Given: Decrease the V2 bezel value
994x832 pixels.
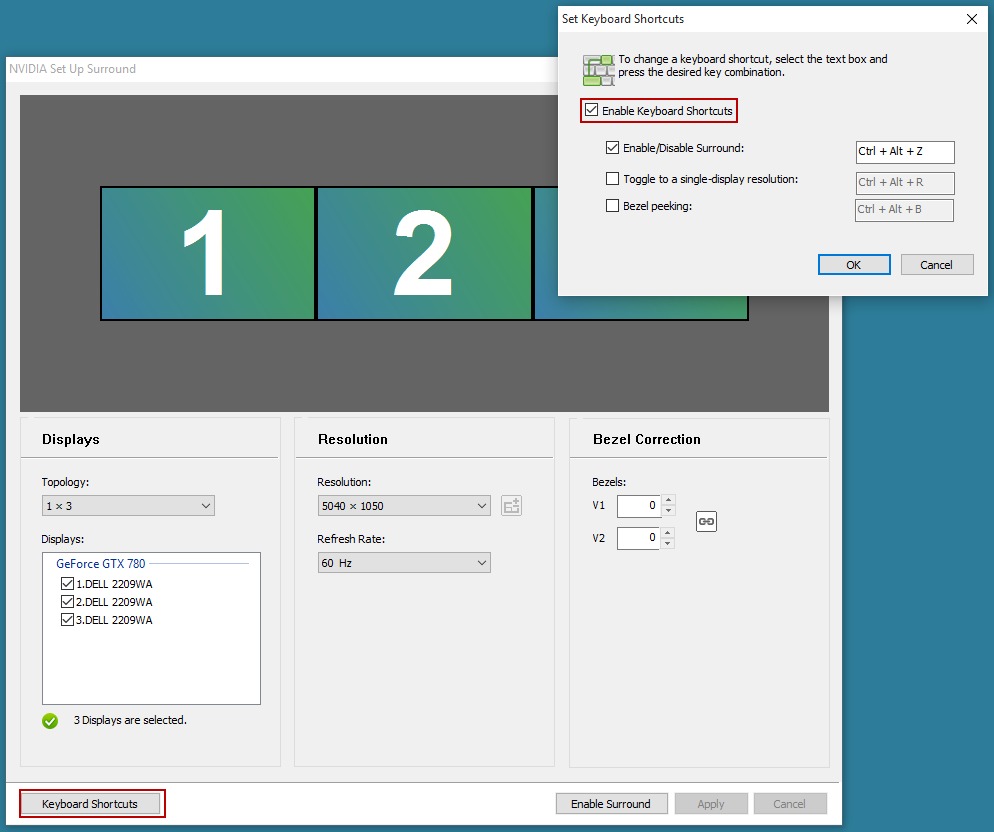Looking at the screenshot, I should pyautogui.click(x=669, y=544).
